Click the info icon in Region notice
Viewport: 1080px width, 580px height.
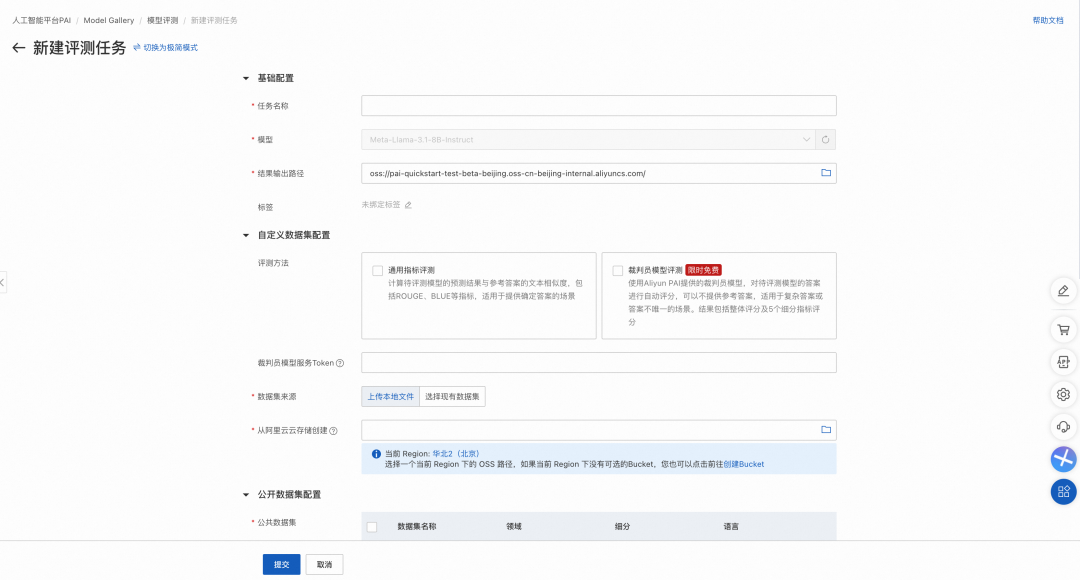[x=376, y=454]
